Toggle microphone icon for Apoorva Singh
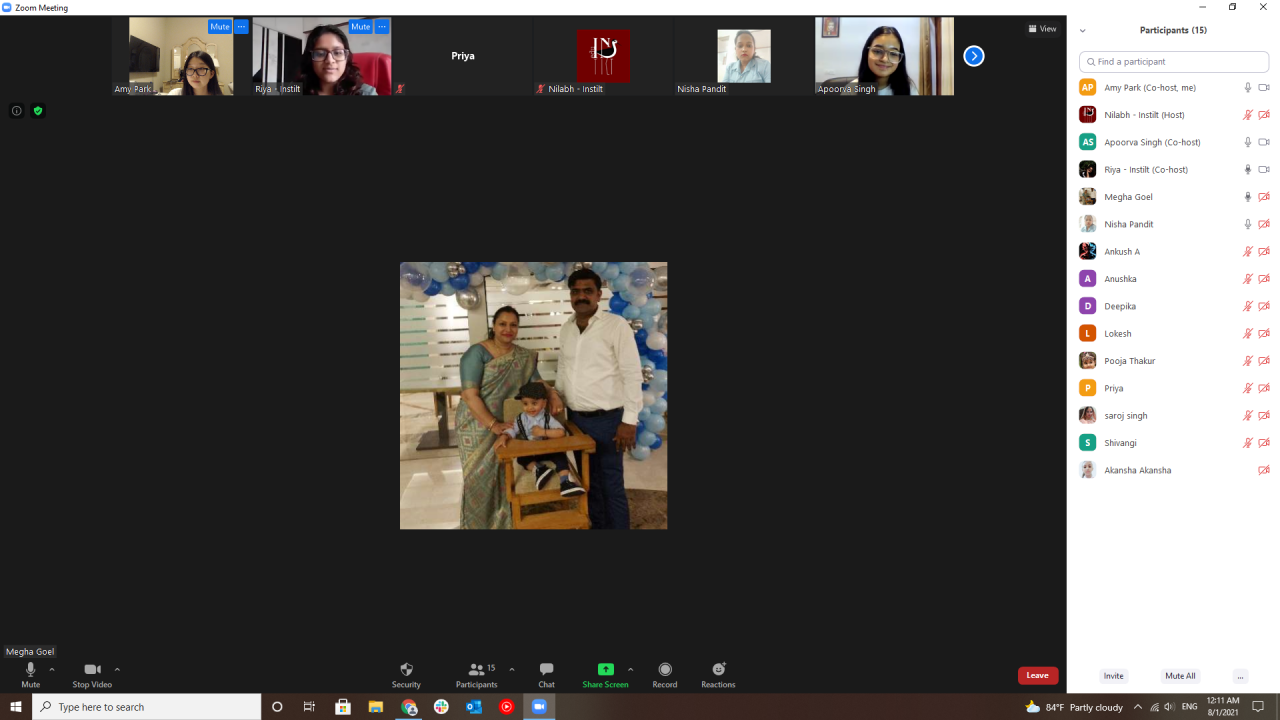 pyautogui.click(x=1247, y=142)
